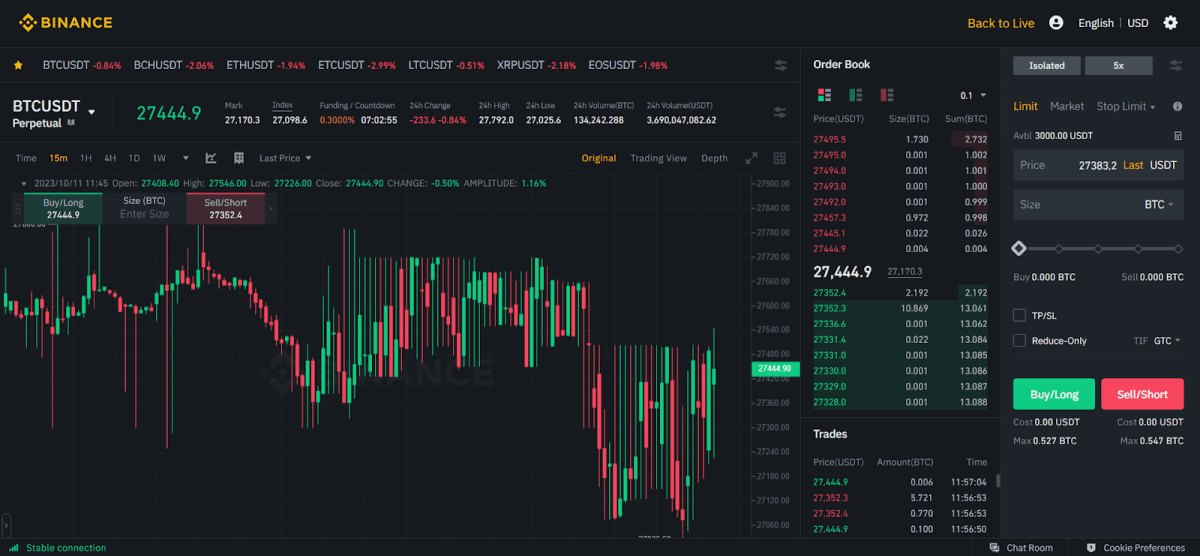Open chart indicators line-chart icon

pos(211,158)
